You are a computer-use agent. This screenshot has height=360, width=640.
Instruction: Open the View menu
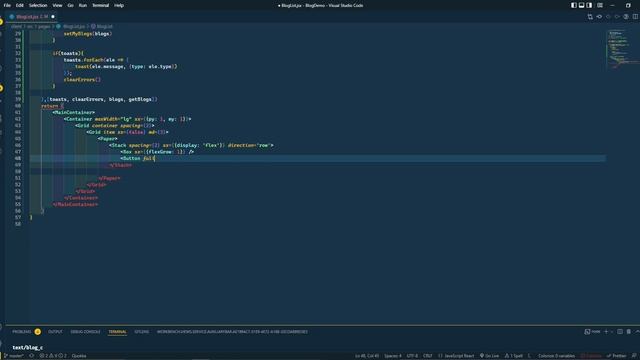coord(57,5)
